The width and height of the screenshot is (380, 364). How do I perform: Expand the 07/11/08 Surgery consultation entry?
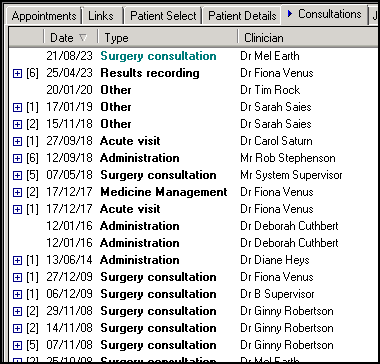[x=17, y=345]
